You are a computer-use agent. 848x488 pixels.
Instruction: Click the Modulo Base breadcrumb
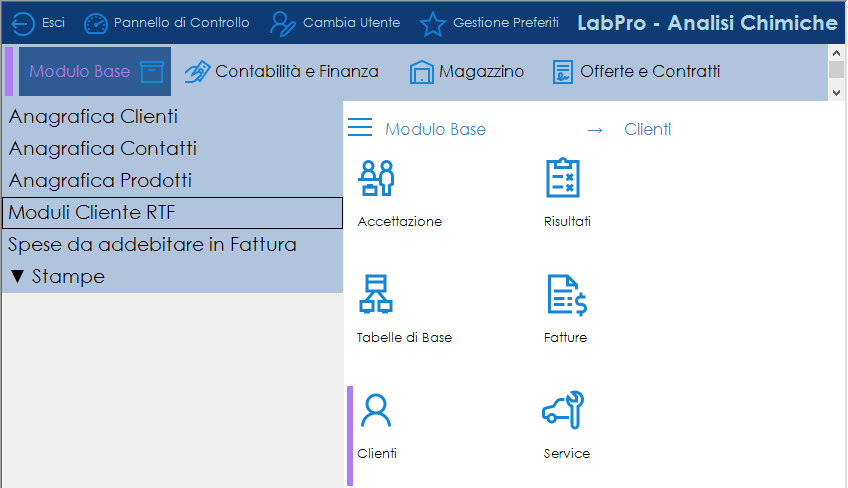tap(435, 129)
